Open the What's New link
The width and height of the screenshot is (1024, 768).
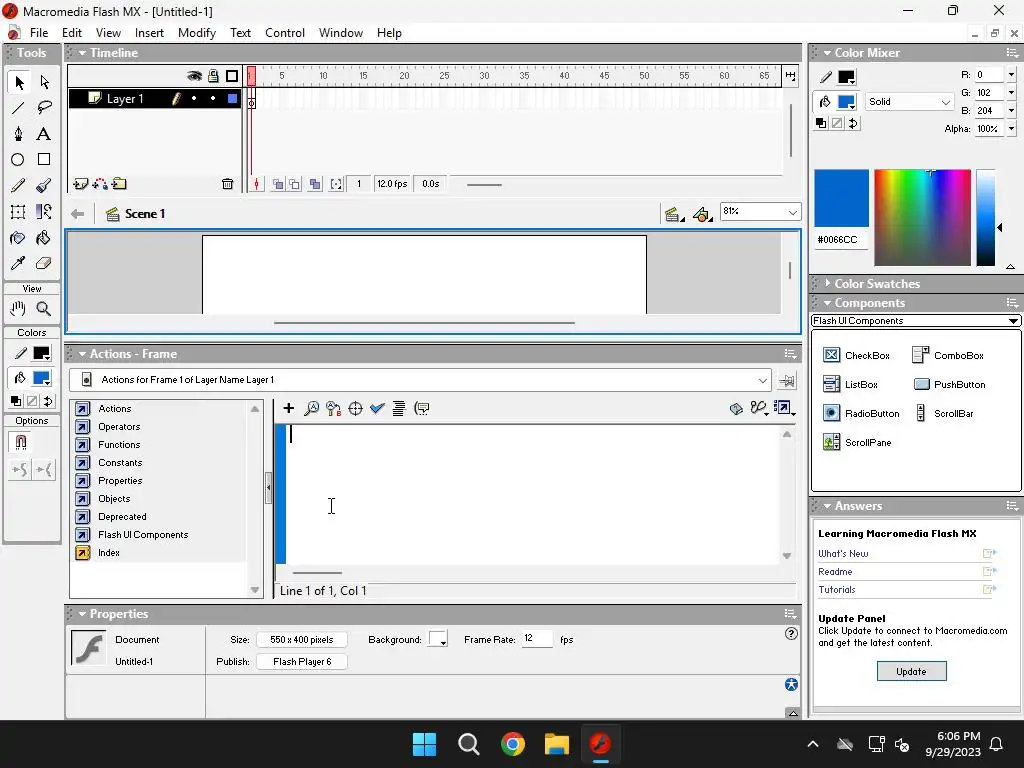point(843,554)
